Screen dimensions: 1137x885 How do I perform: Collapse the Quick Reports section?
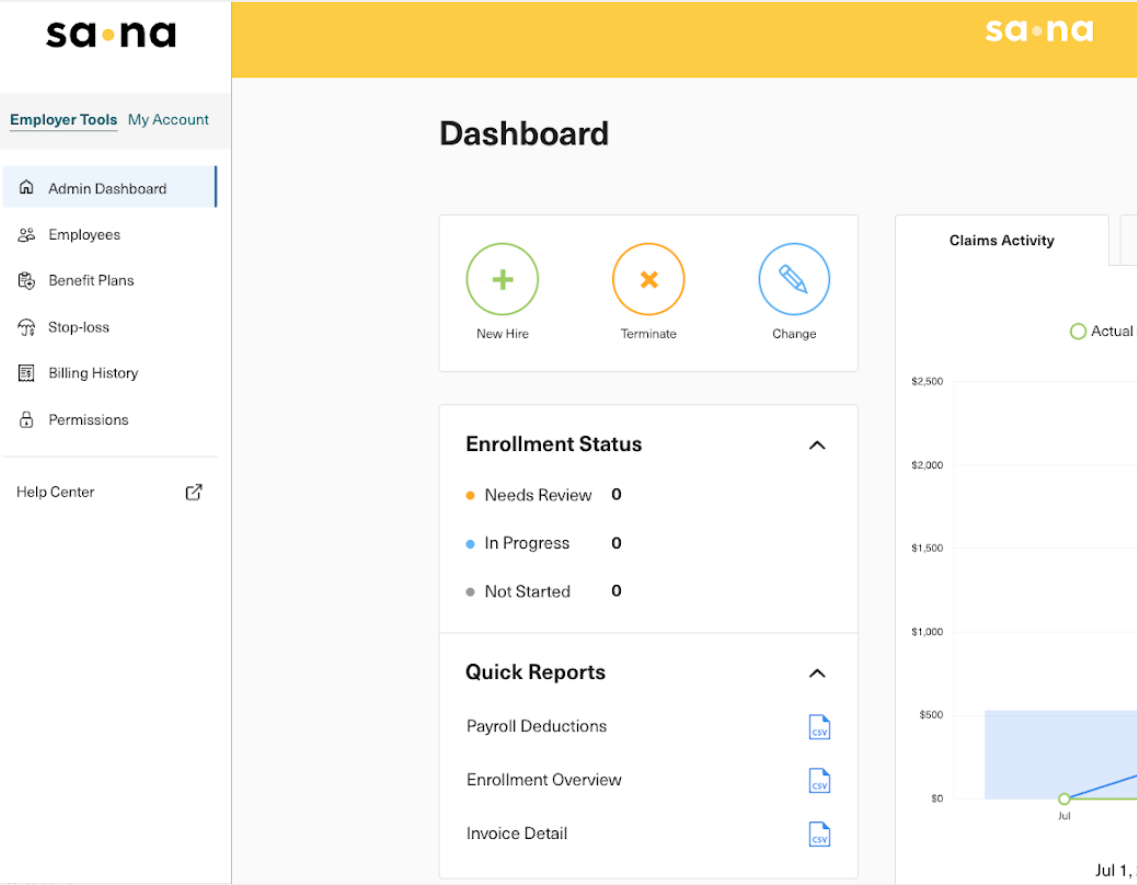(x=817, y=673)
